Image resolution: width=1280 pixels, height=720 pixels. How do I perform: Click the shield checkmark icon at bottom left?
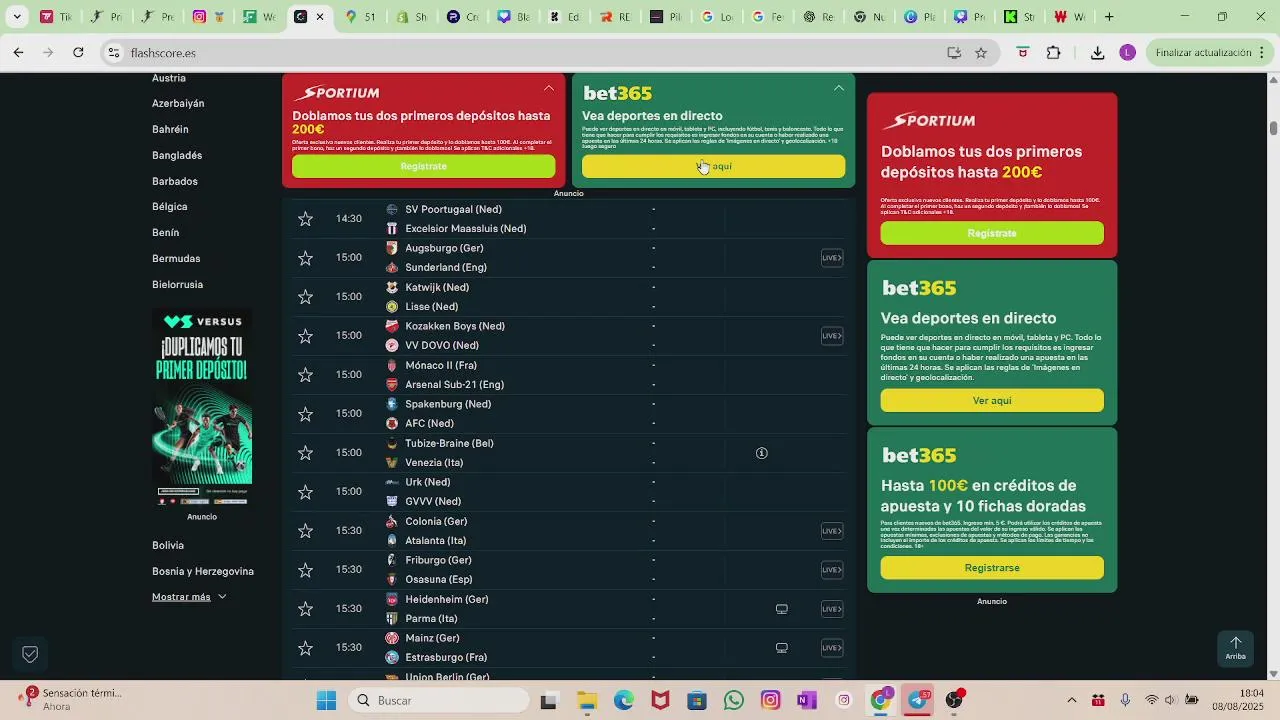tap(30, 654)
